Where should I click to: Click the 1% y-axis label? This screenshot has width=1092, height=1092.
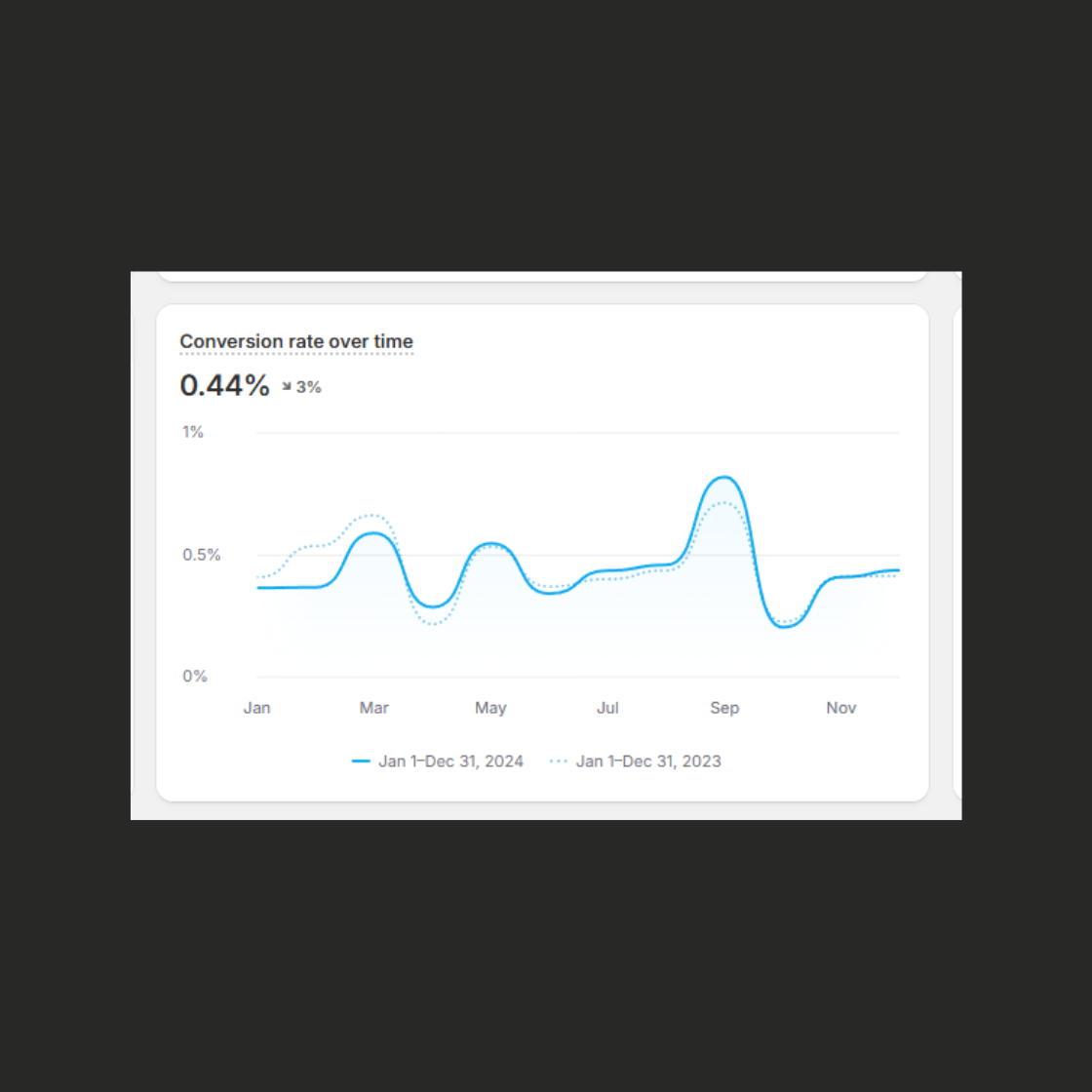pyautogui.click(x=193, y=432)
